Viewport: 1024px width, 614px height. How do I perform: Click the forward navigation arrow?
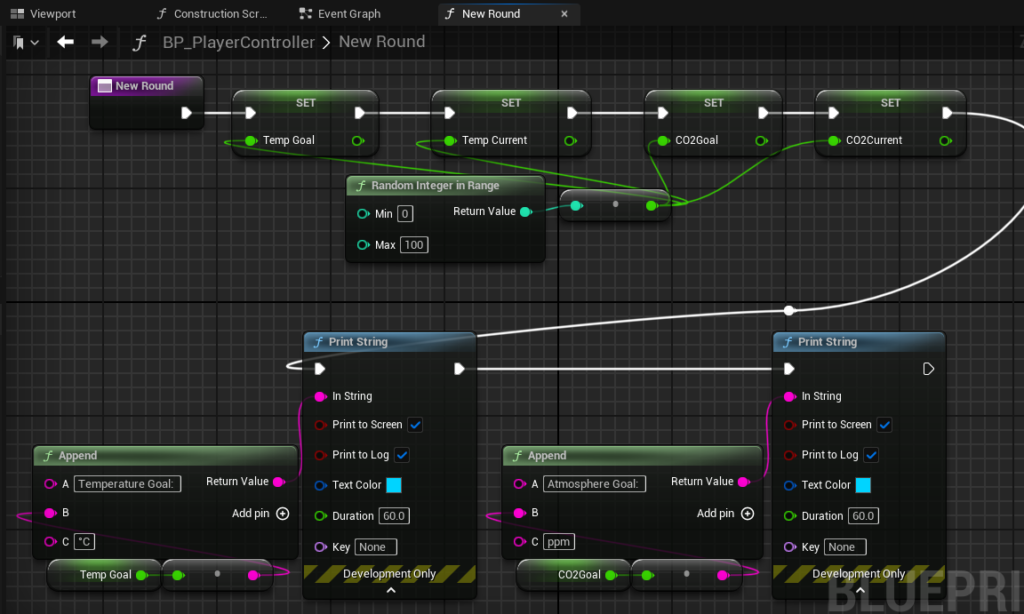tap(99, 42)
